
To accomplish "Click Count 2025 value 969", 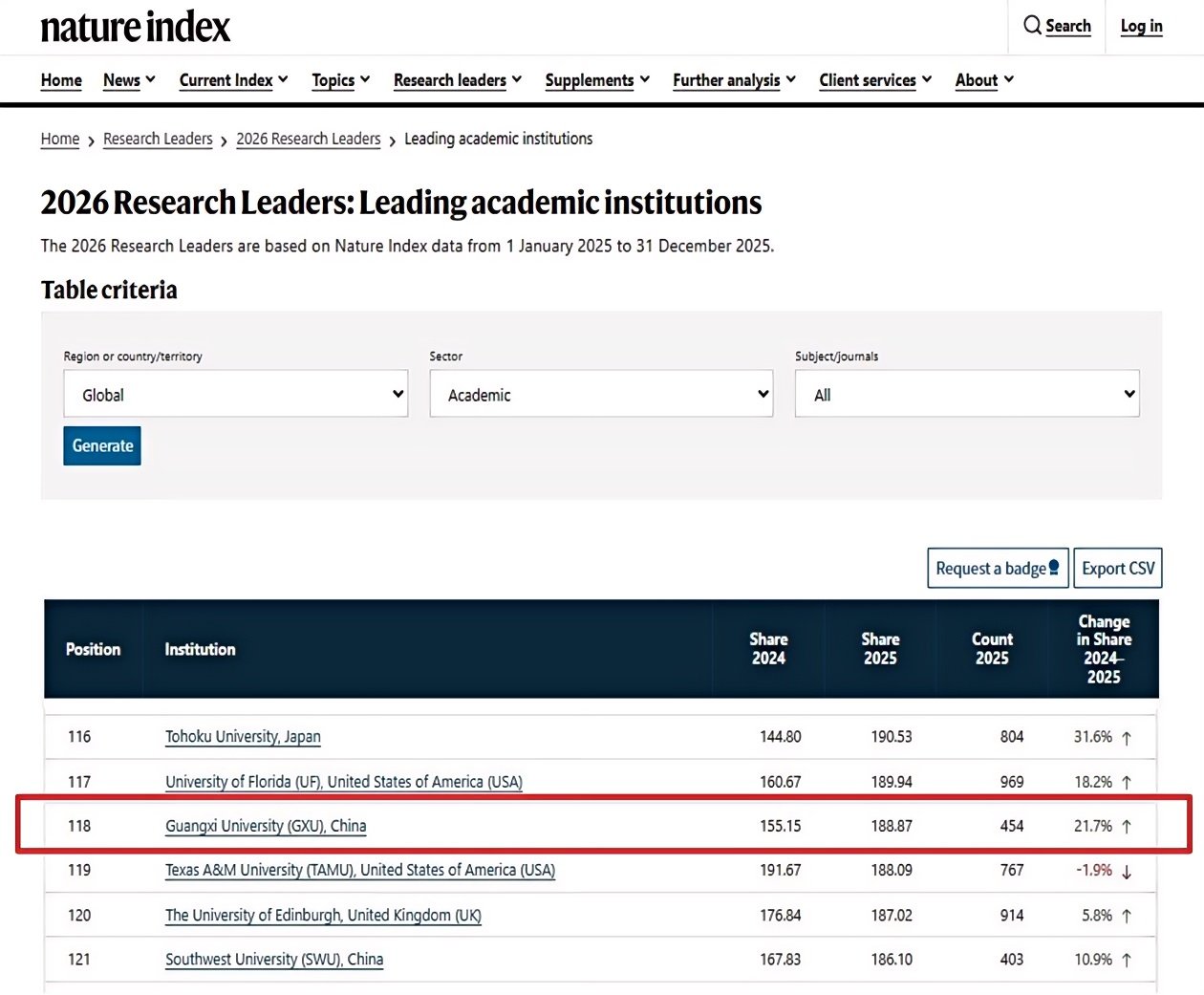I will pyautogui.click(x=1012, y=782).
